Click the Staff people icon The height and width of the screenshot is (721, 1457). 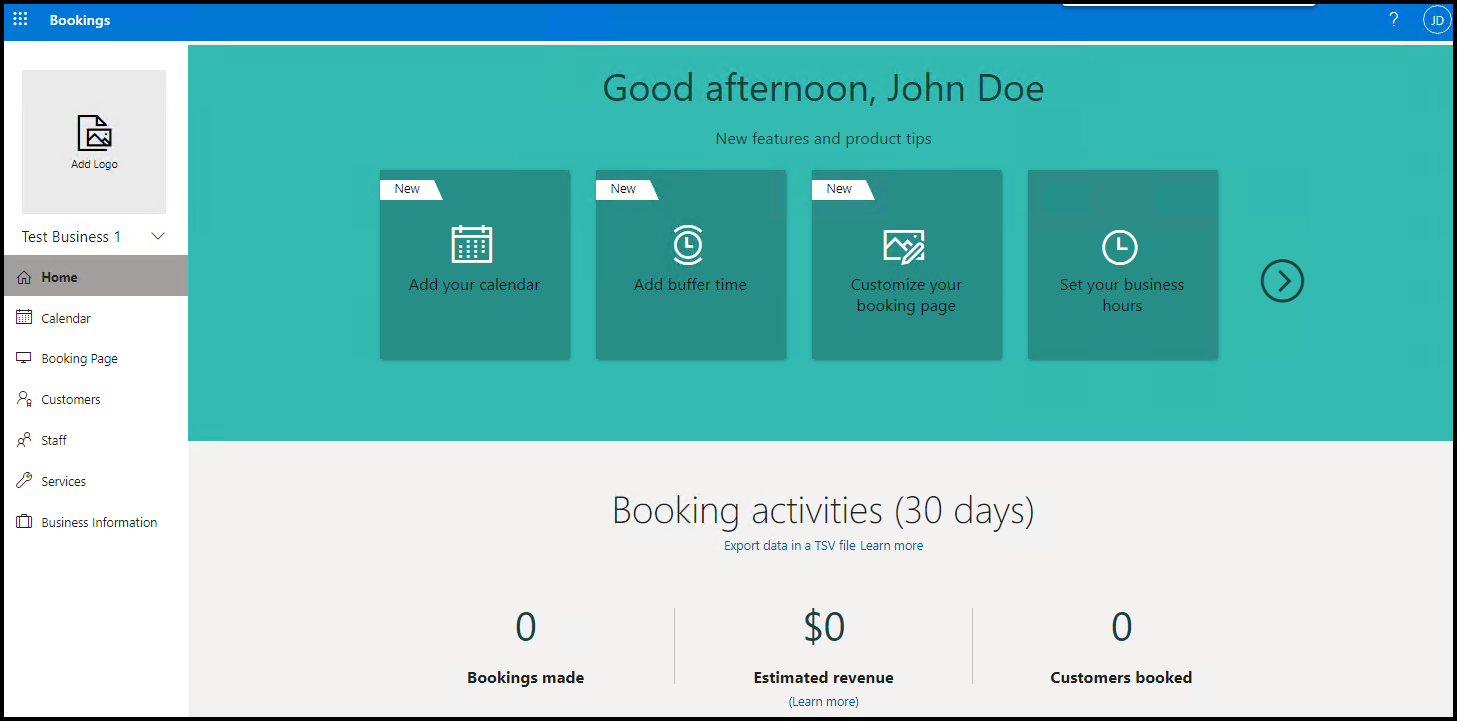click(x=25, y=440)
